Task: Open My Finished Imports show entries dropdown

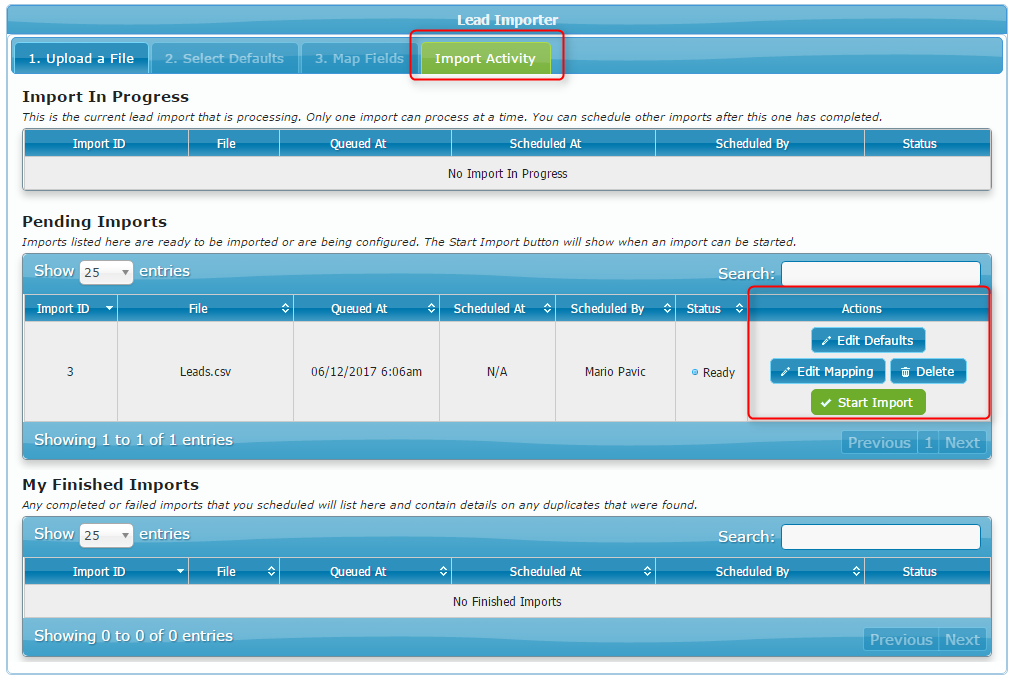Action: (106, 535)
